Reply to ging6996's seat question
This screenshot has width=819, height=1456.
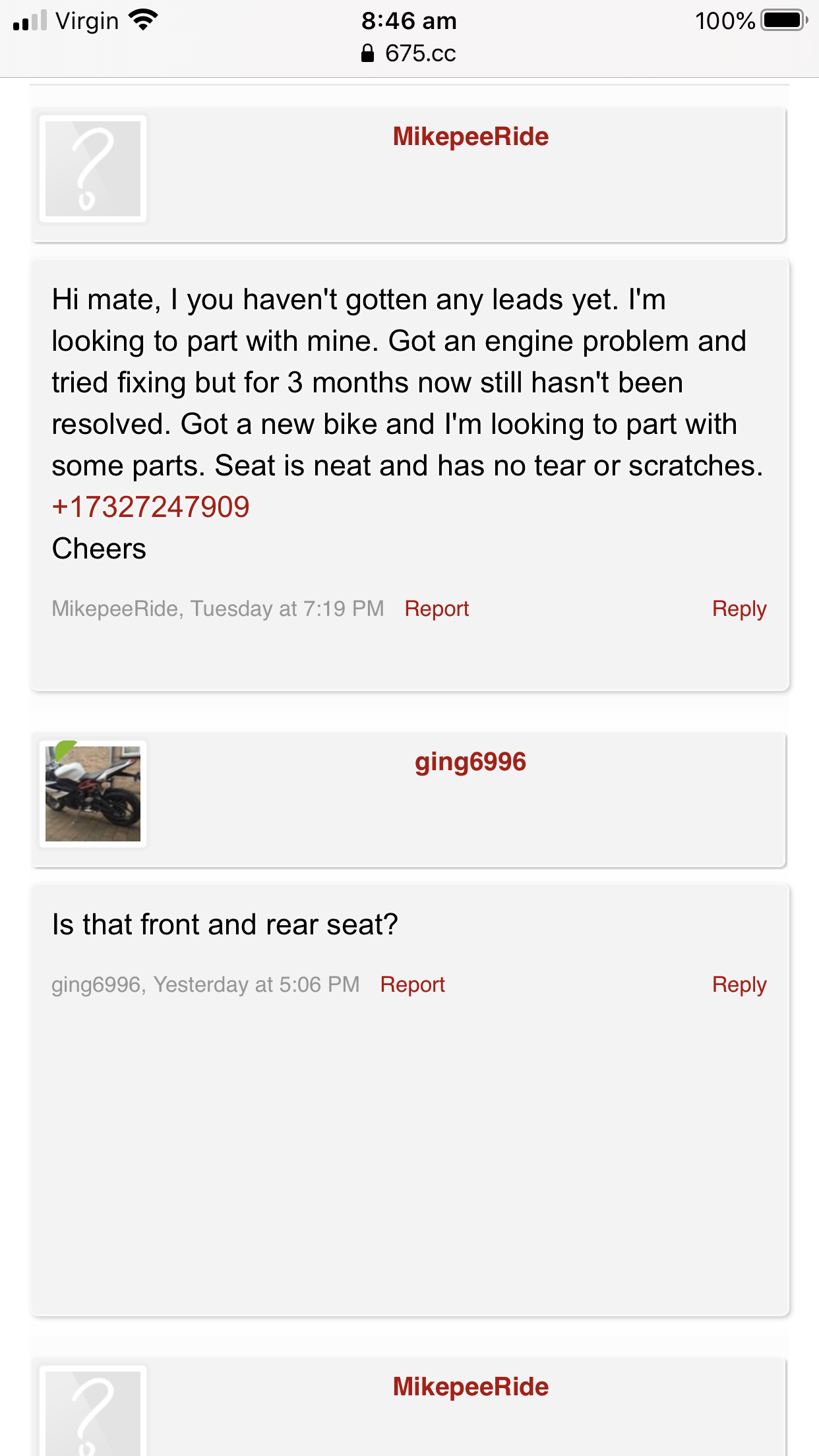tap(739, 985)
